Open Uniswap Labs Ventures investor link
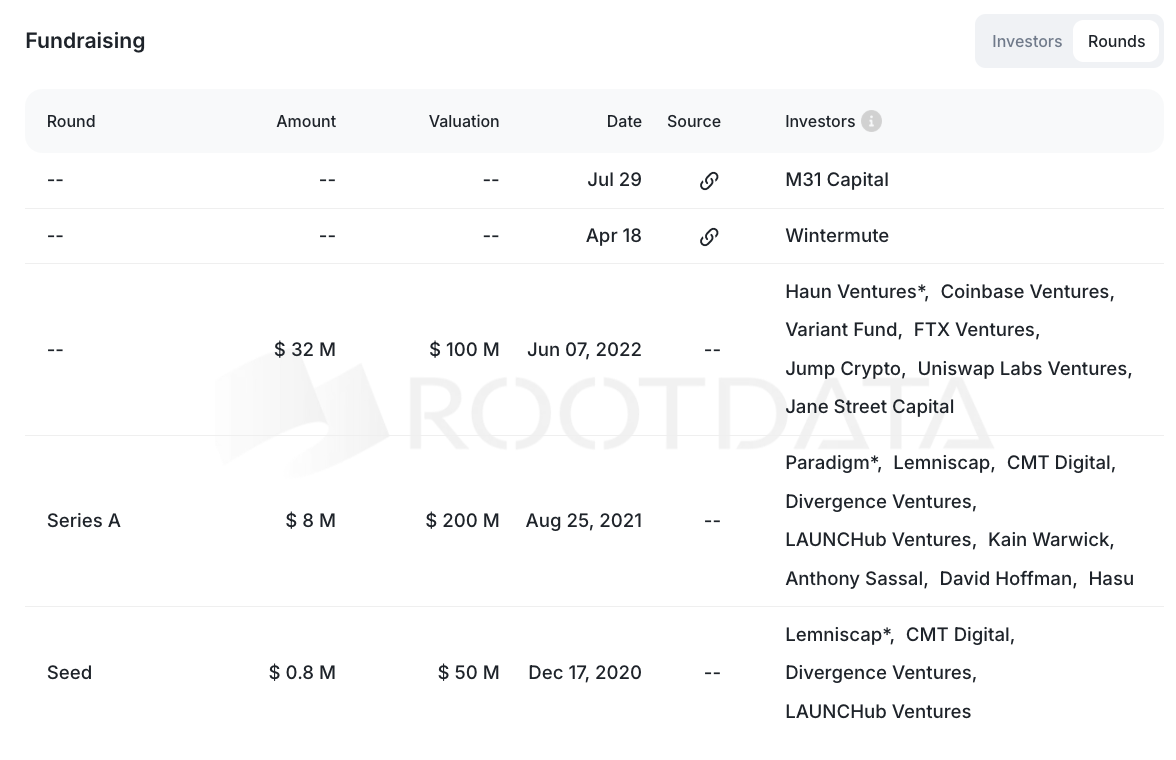 click(x=1024, y=368)
